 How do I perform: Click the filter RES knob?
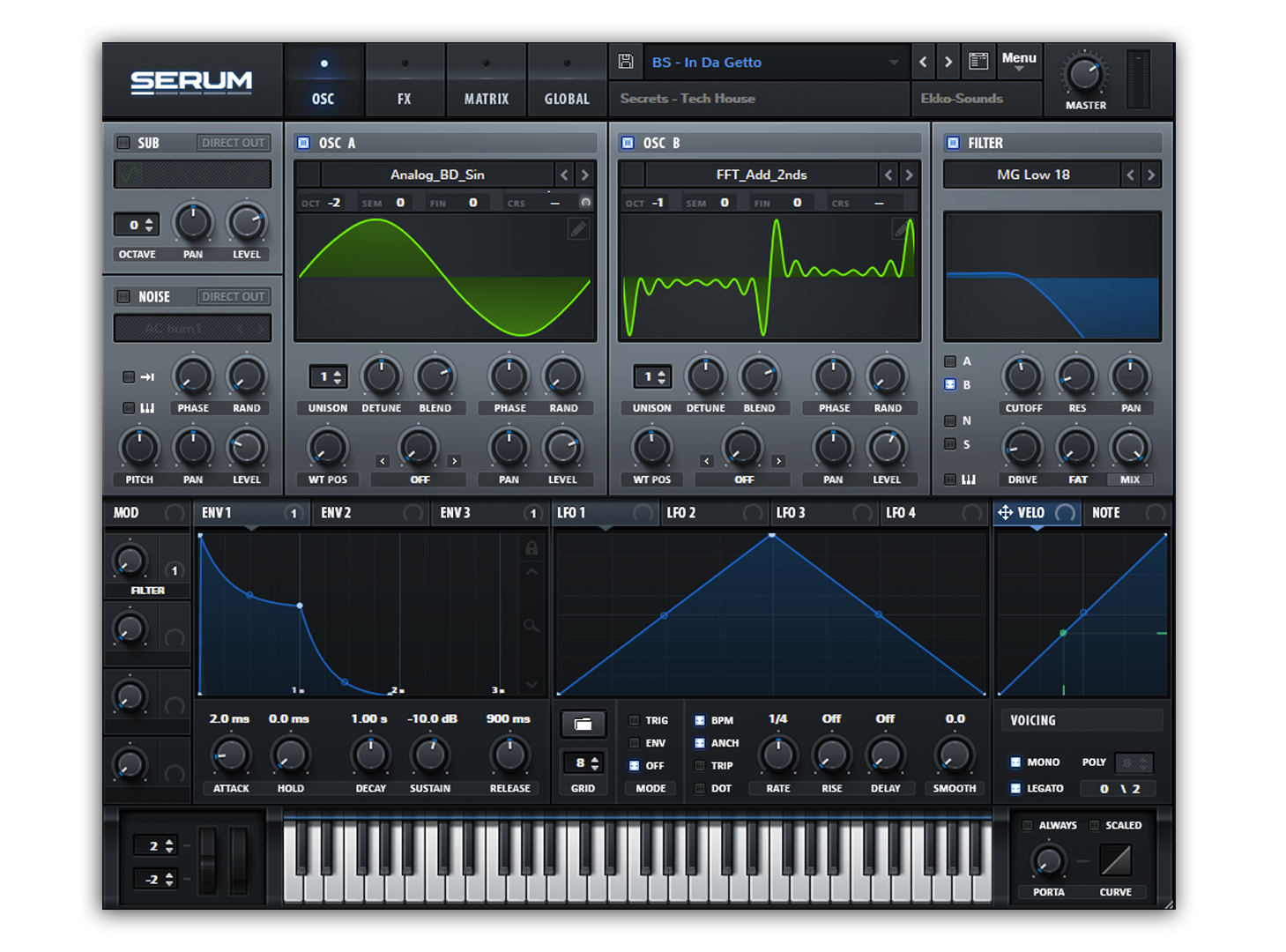click(1076, 376)
